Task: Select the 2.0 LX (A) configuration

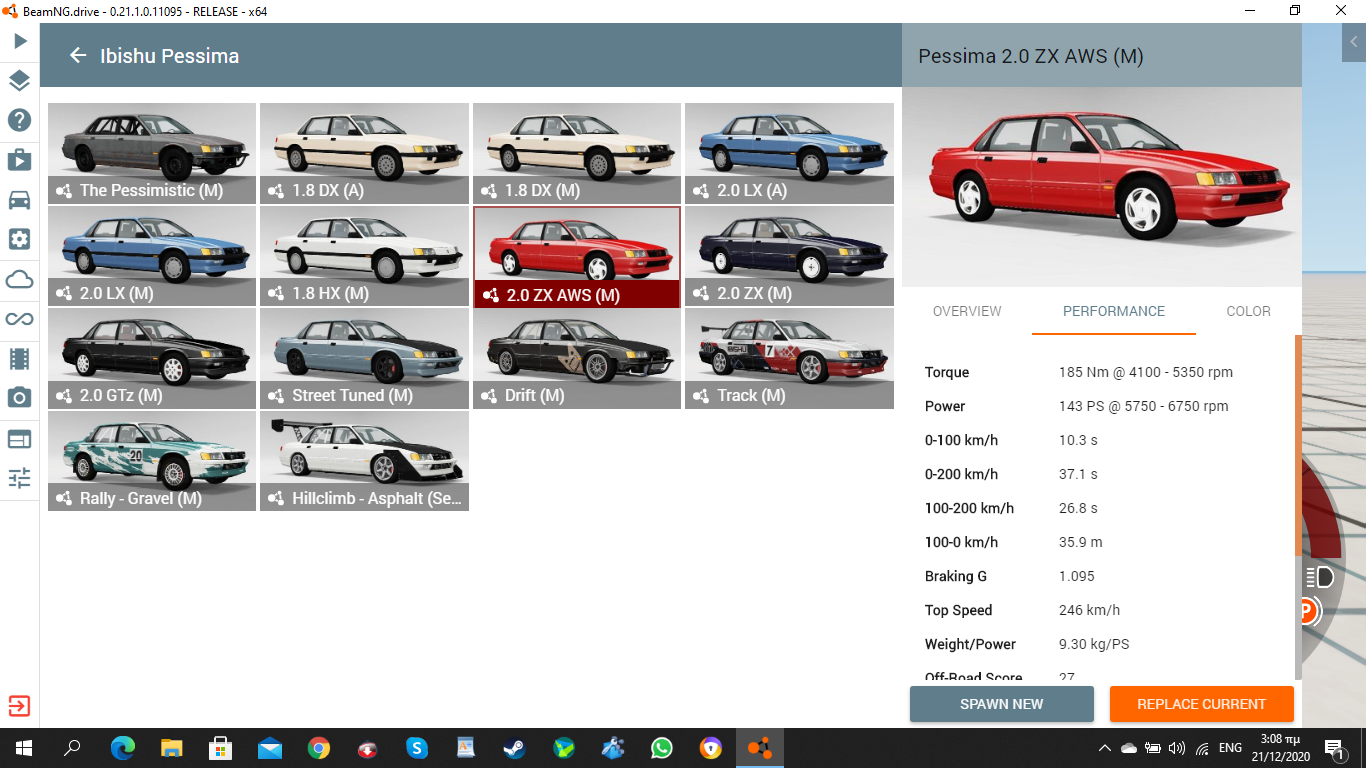Action: pyautogui.click(x=789, y=153)
